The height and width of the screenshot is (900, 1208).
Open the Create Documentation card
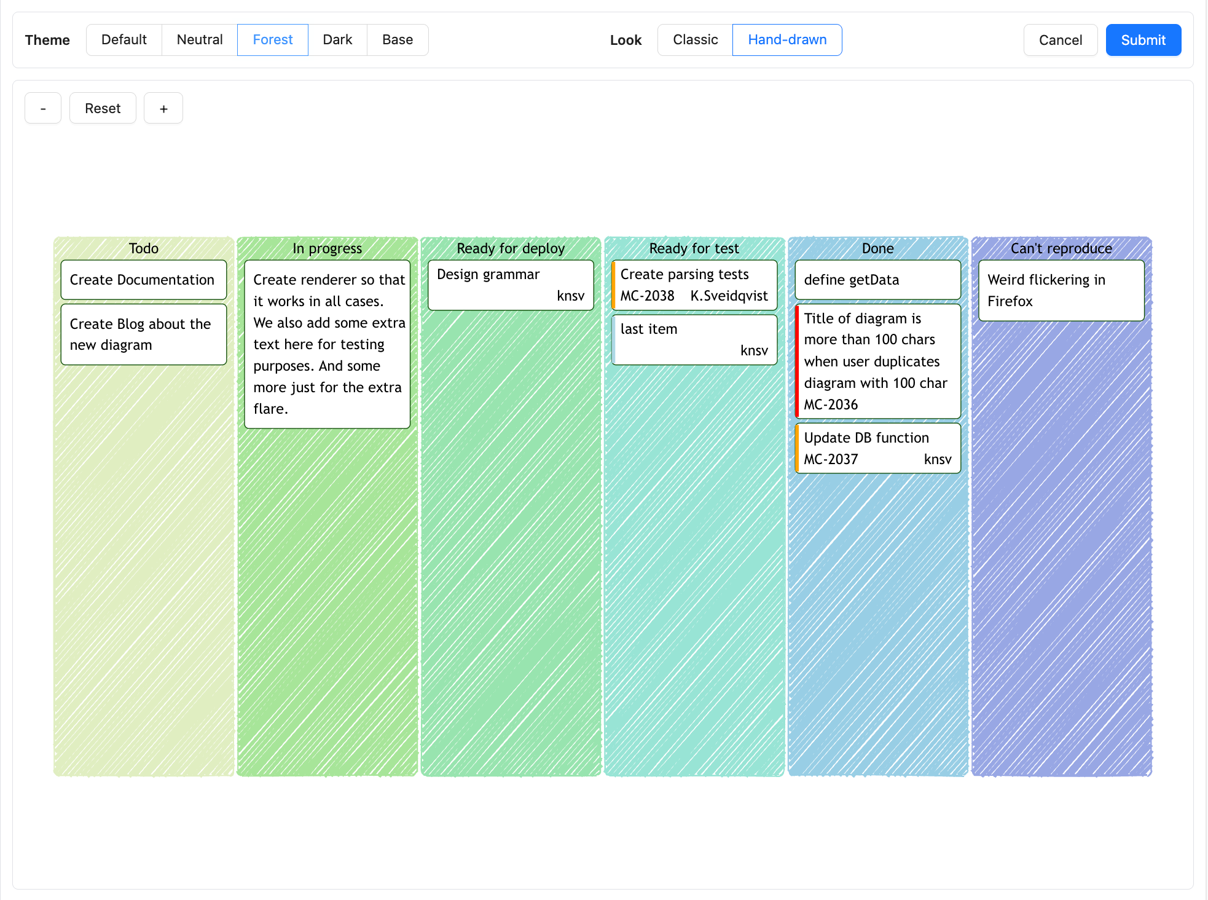click(143, 280)
